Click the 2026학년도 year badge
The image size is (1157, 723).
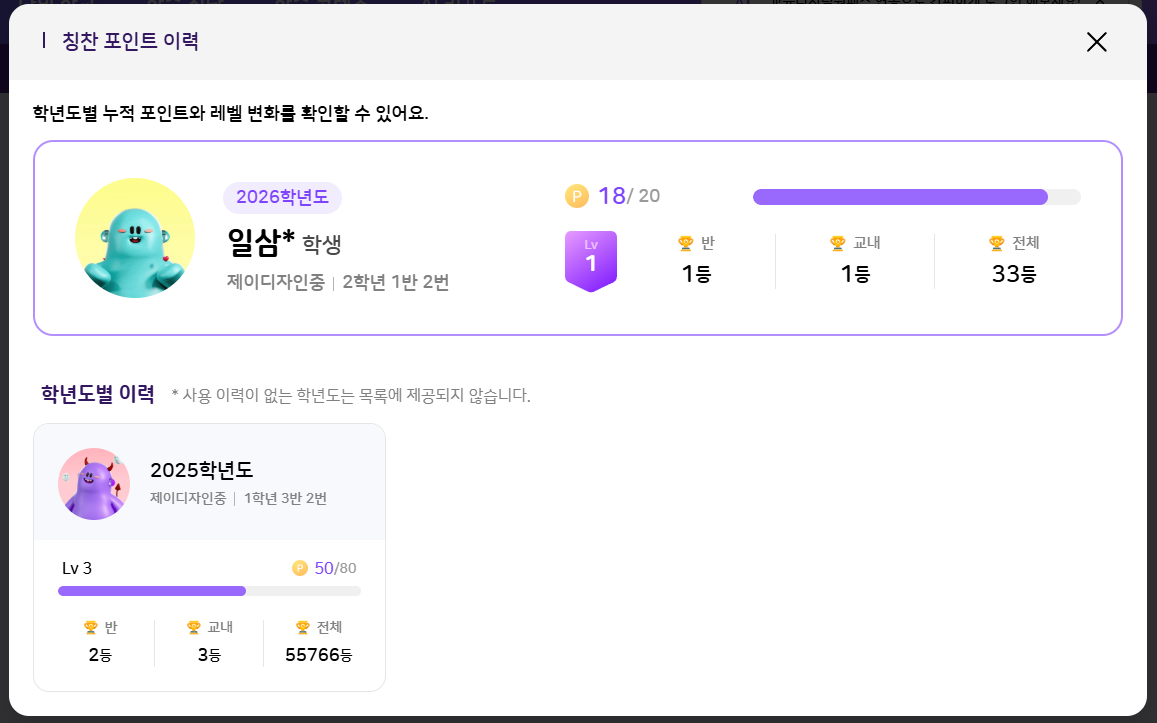pos(282,198)
